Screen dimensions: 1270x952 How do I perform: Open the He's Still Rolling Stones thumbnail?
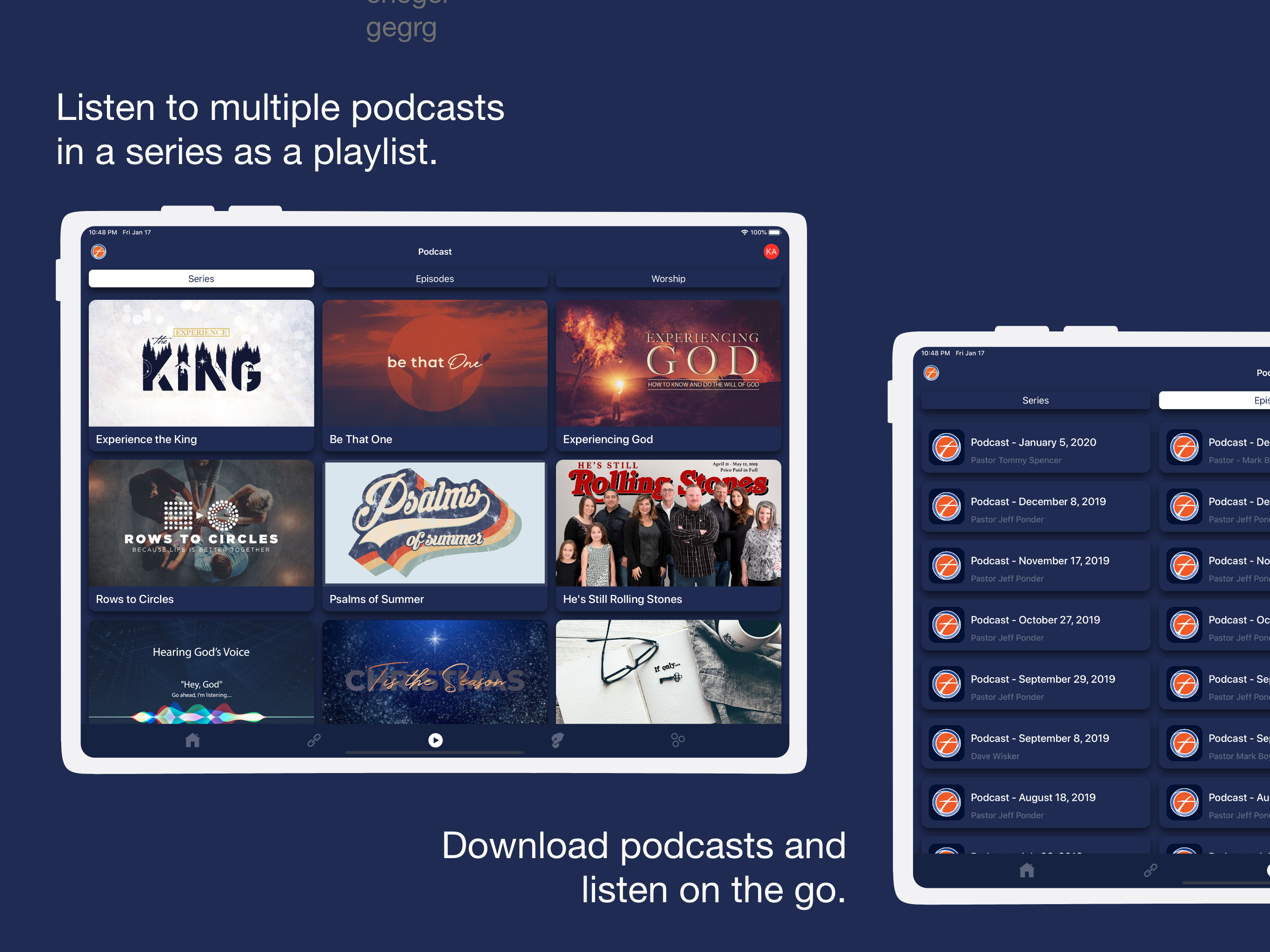pyautogui.click(x=668, y=523)
